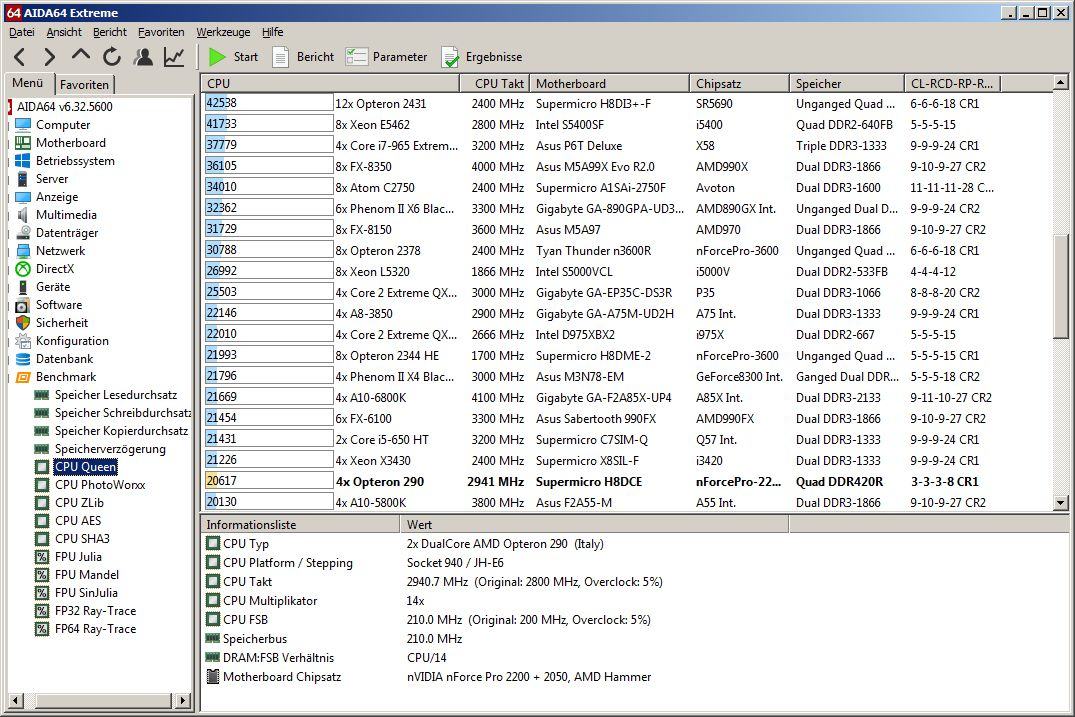Click the Konfiguration icon in tree
Image resolution: width=1075 pixels, height=717 pixels.
coord(23,341)
